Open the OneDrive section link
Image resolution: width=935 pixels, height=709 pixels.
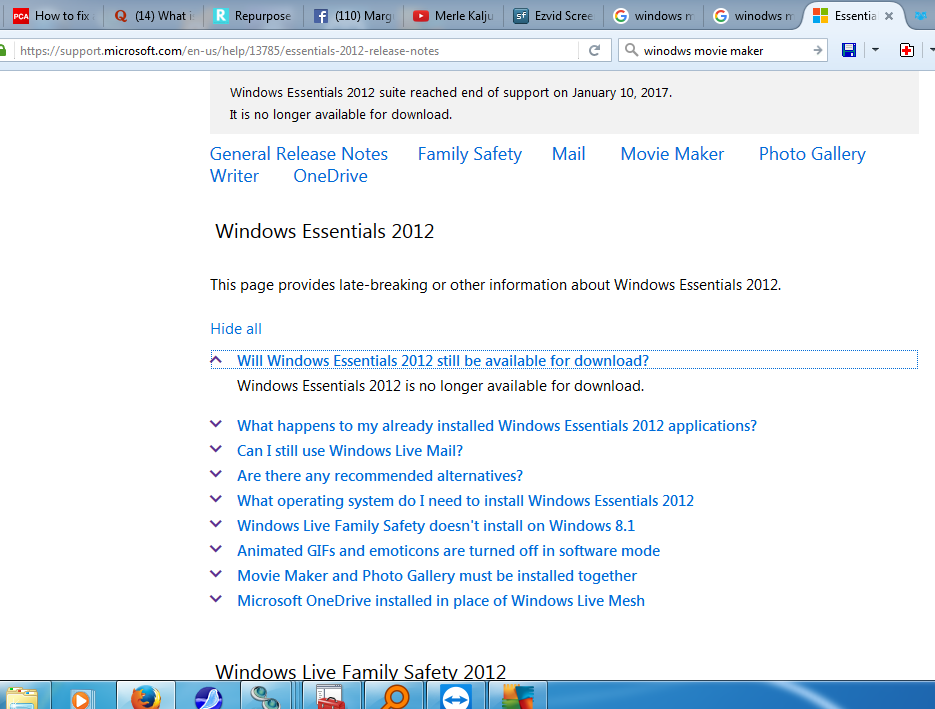[x=330, y=176]
